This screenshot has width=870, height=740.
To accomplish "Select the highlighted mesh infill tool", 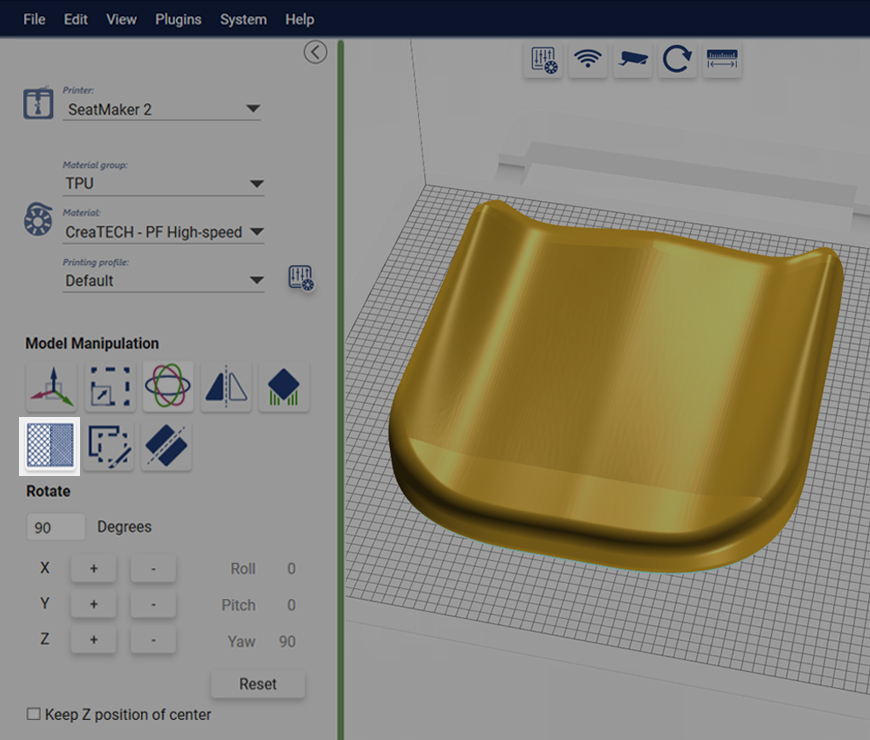I will point(50,445).
